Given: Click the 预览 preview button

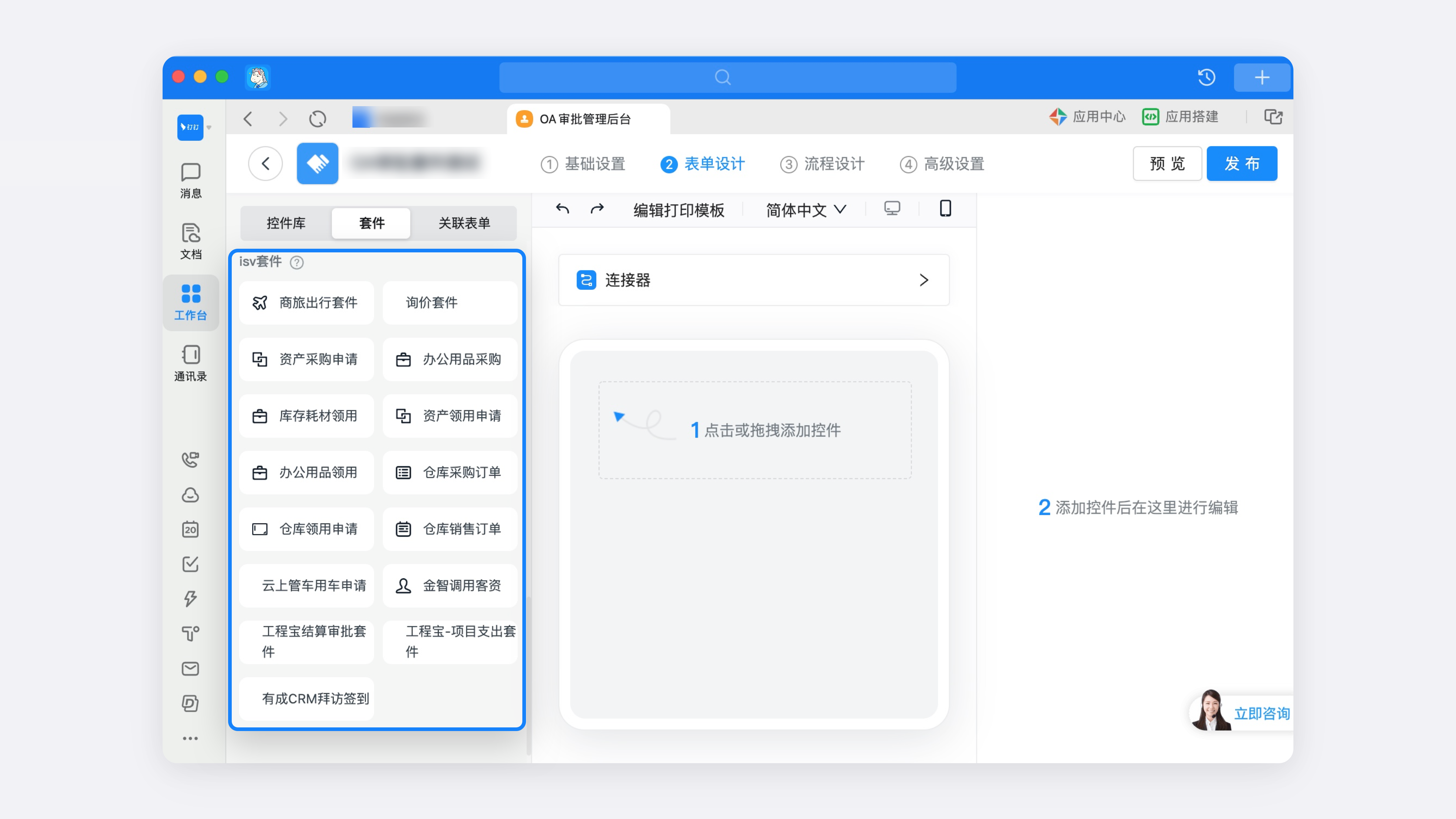Looking at the screenshot, I should [x=1167, y=164].
